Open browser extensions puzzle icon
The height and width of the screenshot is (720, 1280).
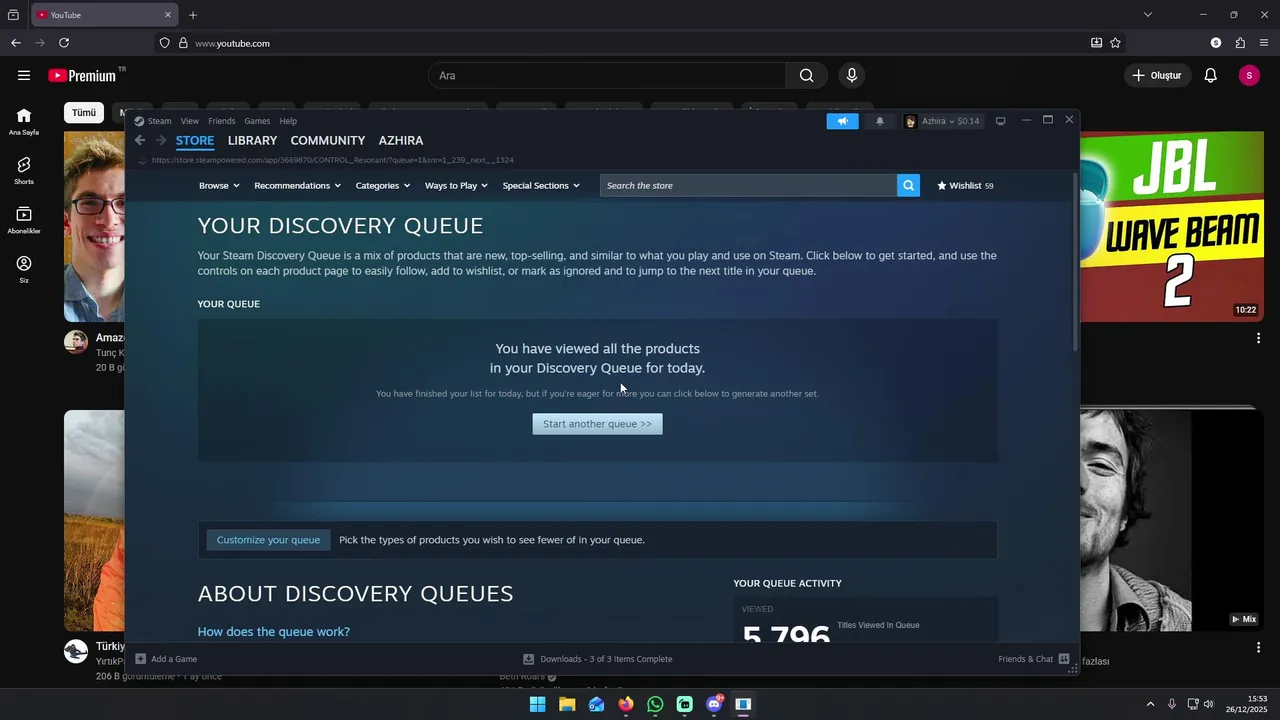pos(1240,43)
